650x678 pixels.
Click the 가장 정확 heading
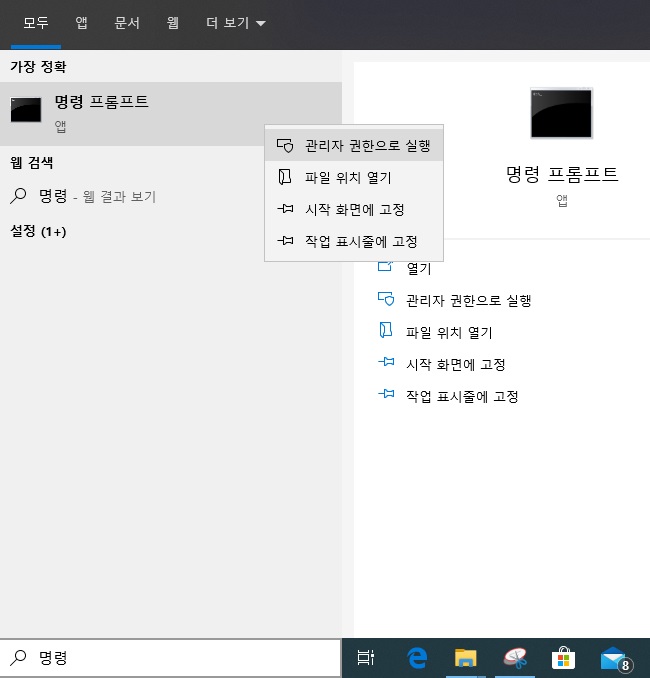click(38, 67)
